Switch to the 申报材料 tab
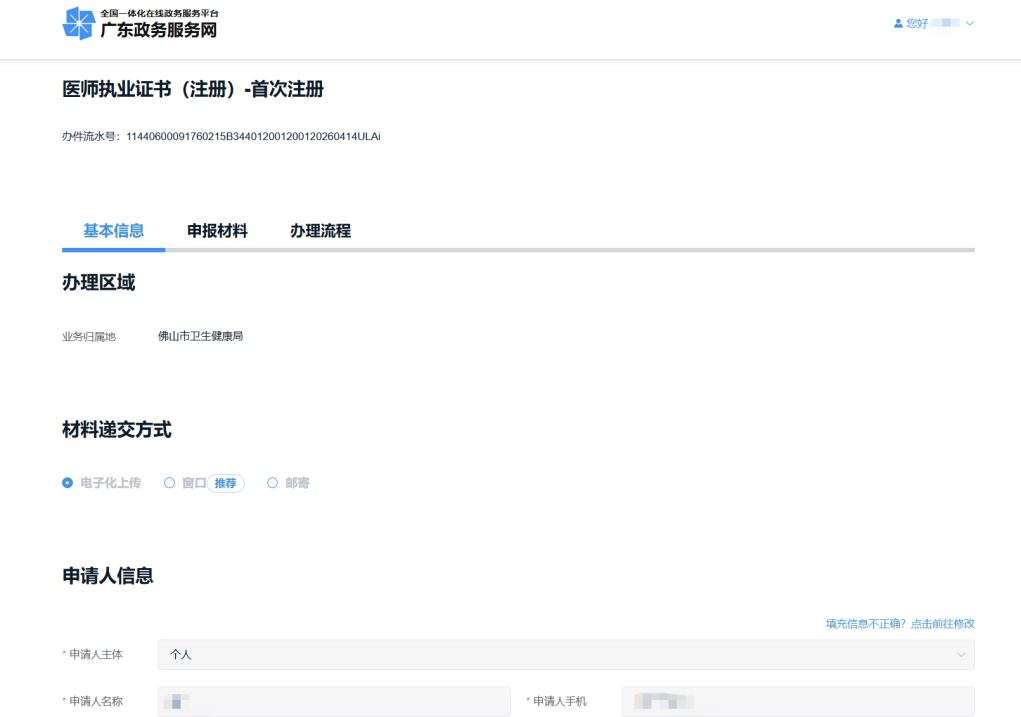Image resolution: width=1021 pixels, height=717 pixels. click(x=217, y=231)
